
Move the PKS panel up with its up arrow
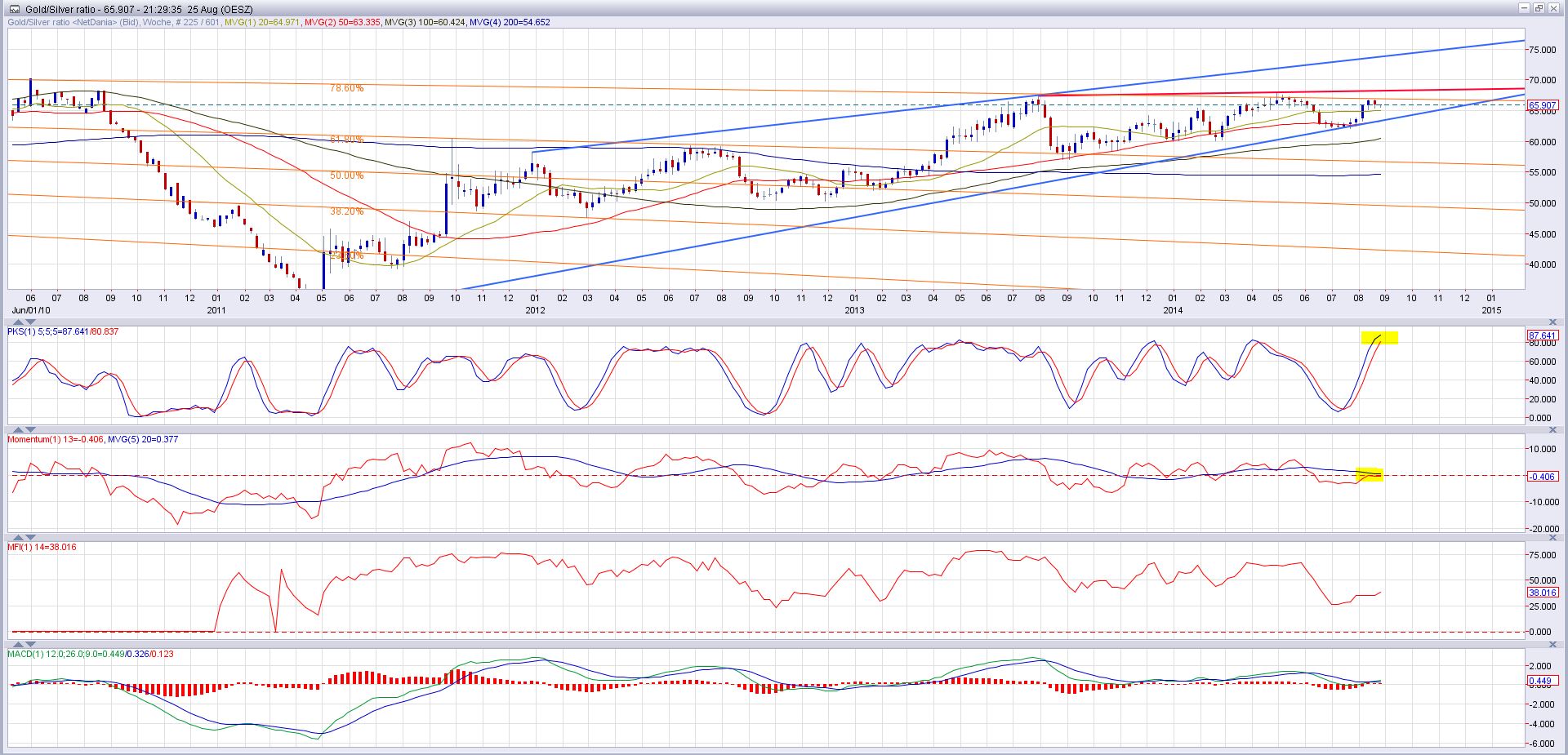[17, 322]
